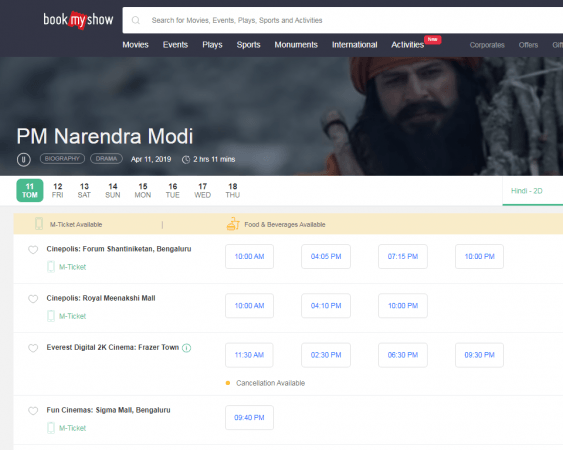Image resolution: width=563 pixels, height=450 pixels.
Task: Click the search magnifier icon
Action: [x=136, y=20]
